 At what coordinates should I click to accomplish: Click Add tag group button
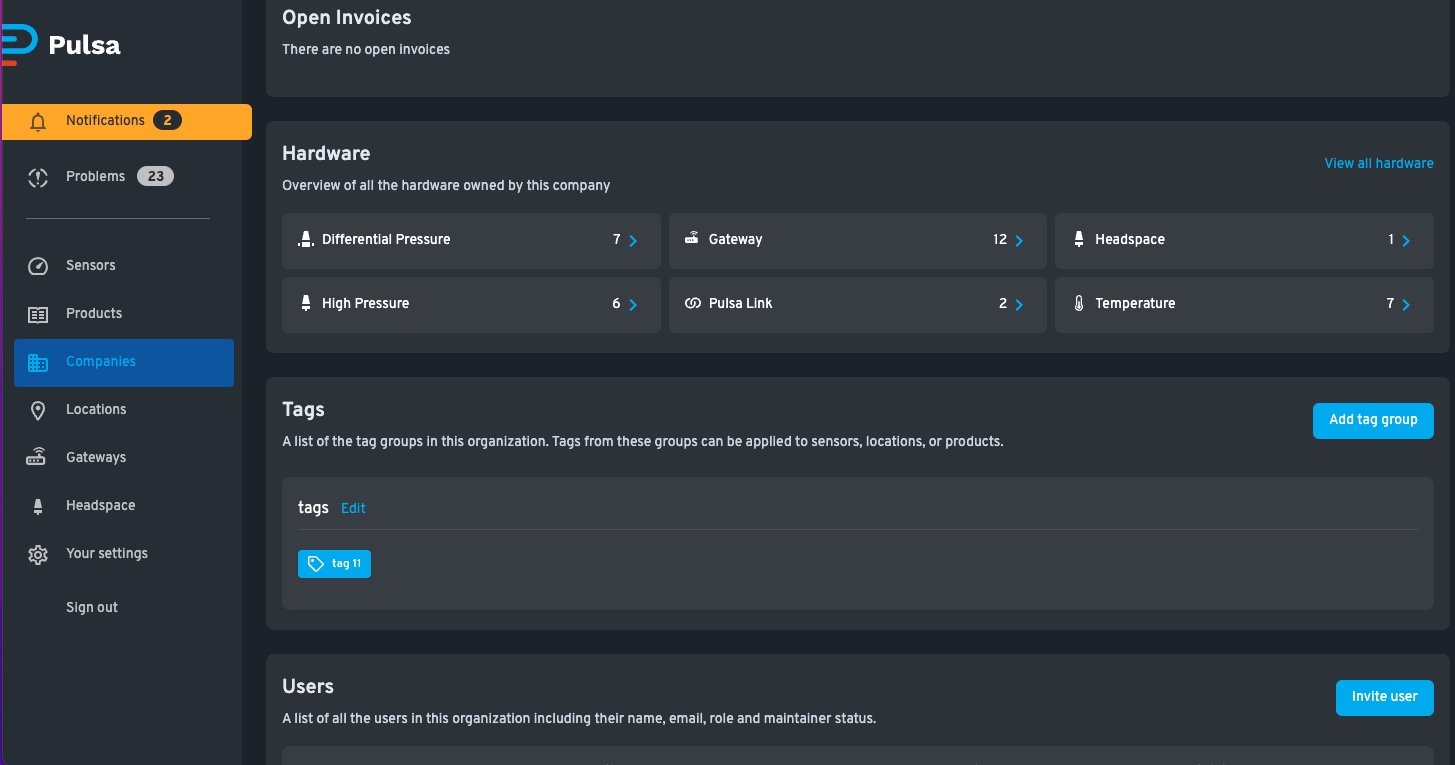click(x=1373, y=421)
